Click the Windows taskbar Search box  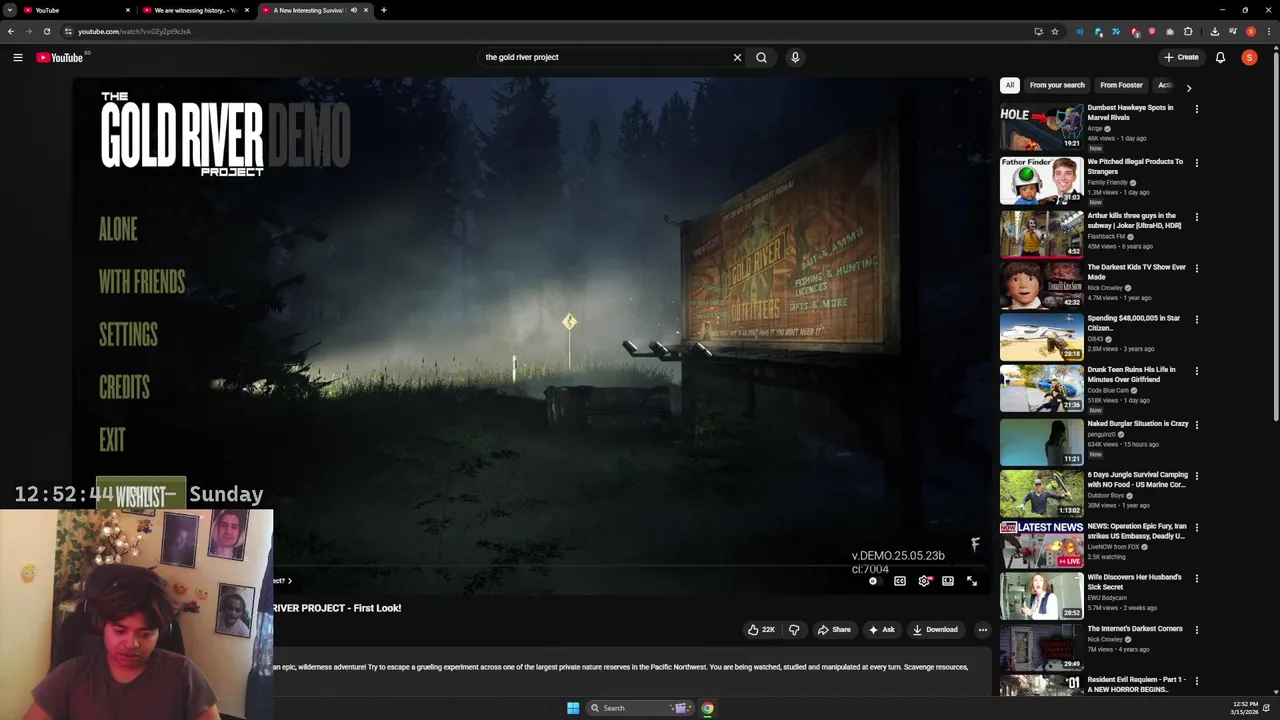[639, 708]
